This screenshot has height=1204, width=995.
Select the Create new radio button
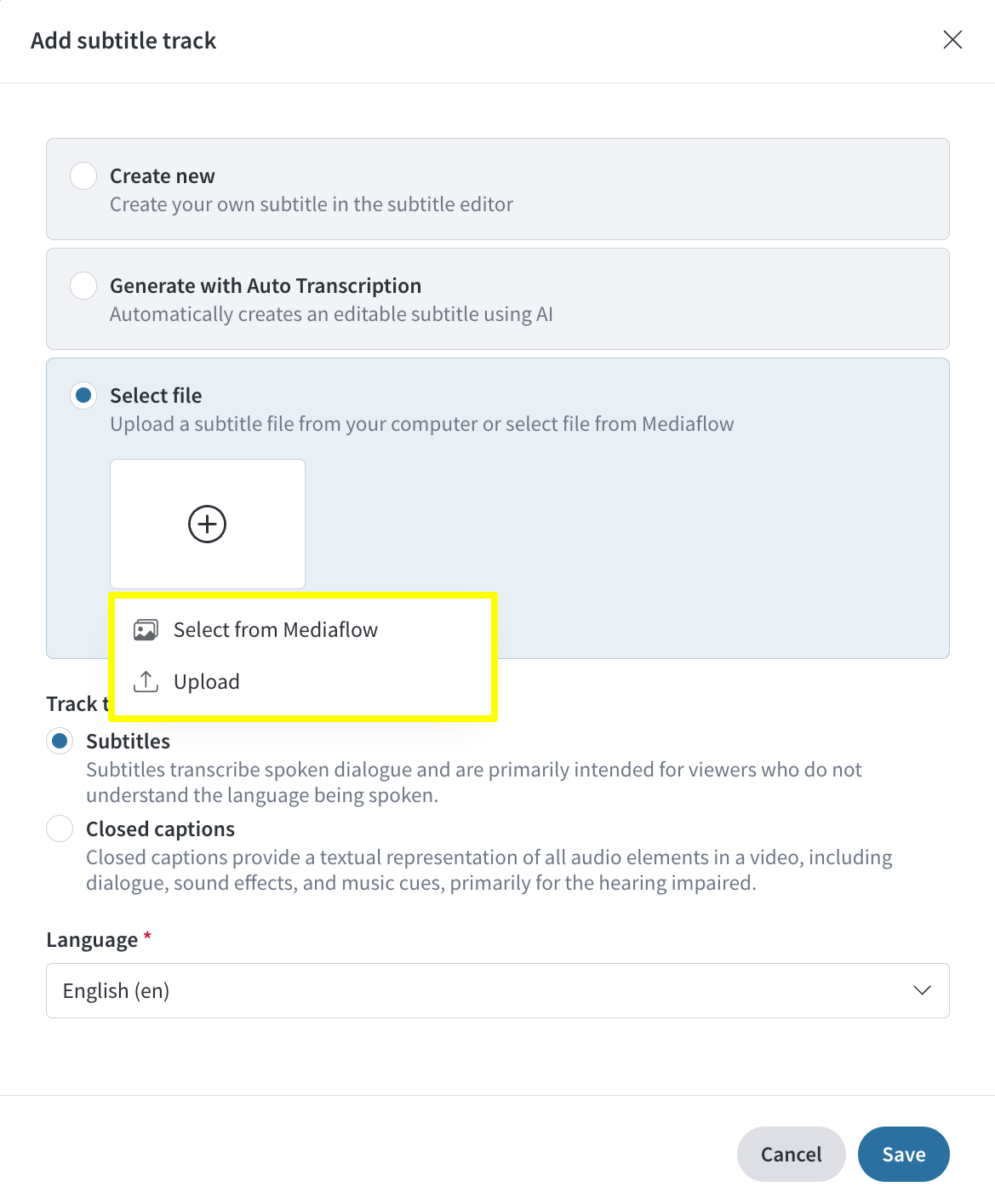(83, 176)
